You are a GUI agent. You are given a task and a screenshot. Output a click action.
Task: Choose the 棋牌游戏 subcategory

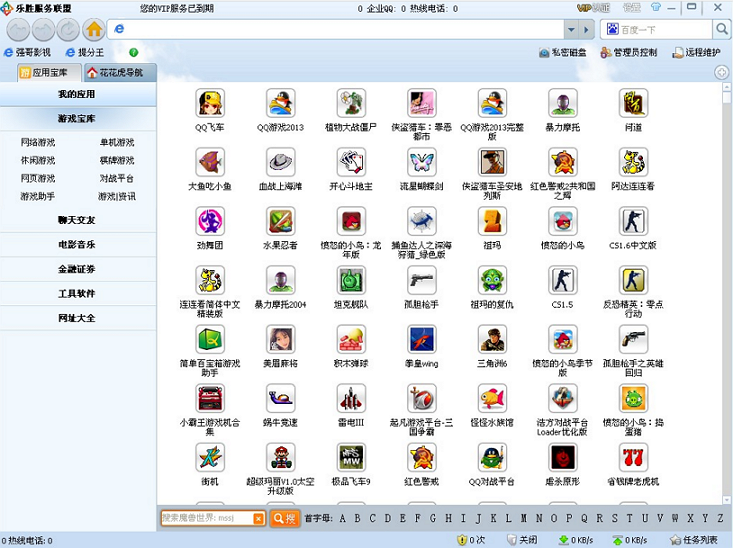coord(117,160)
